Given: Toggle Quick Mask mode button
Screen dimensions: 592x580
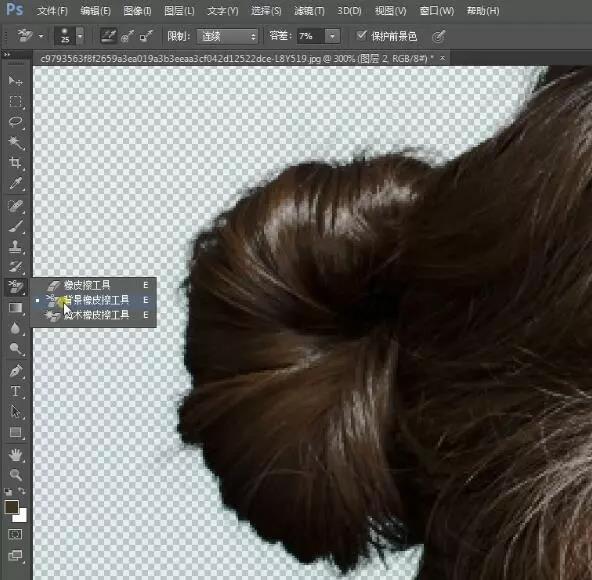Looking at the screenshot, I should [15, 534].
